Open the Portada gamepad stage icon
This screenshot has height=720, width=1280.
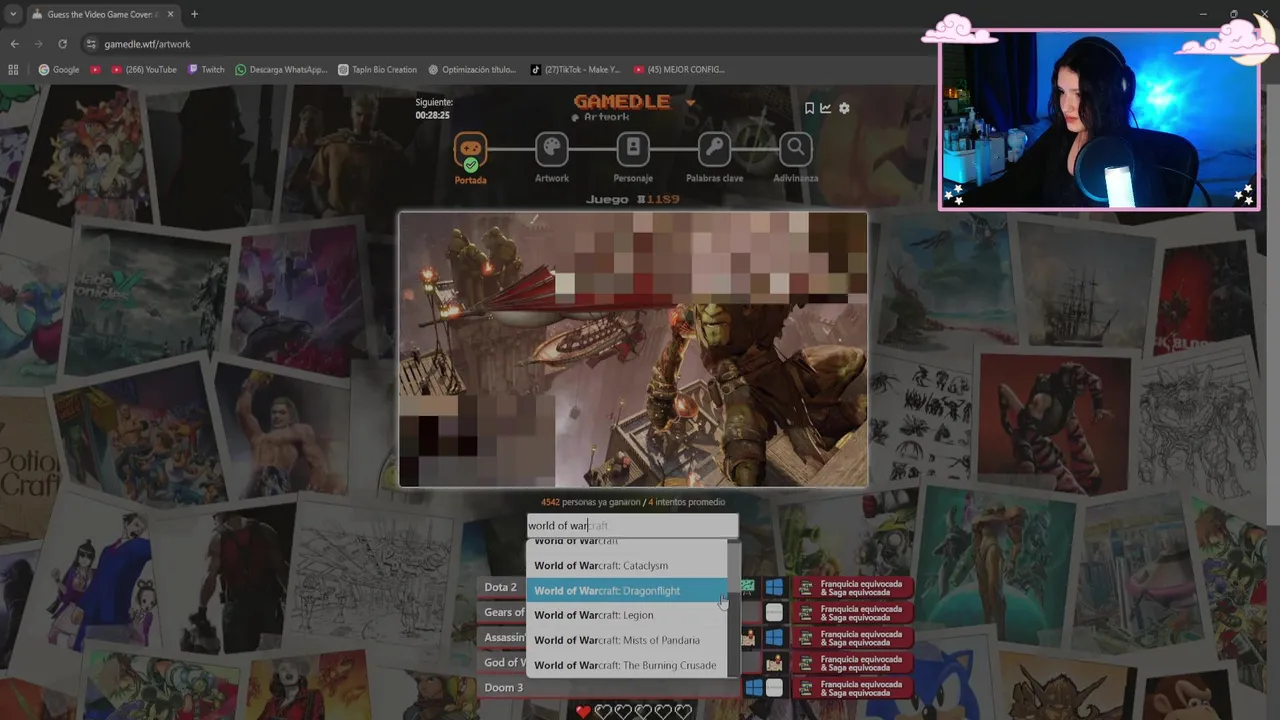tap(470, 150)
